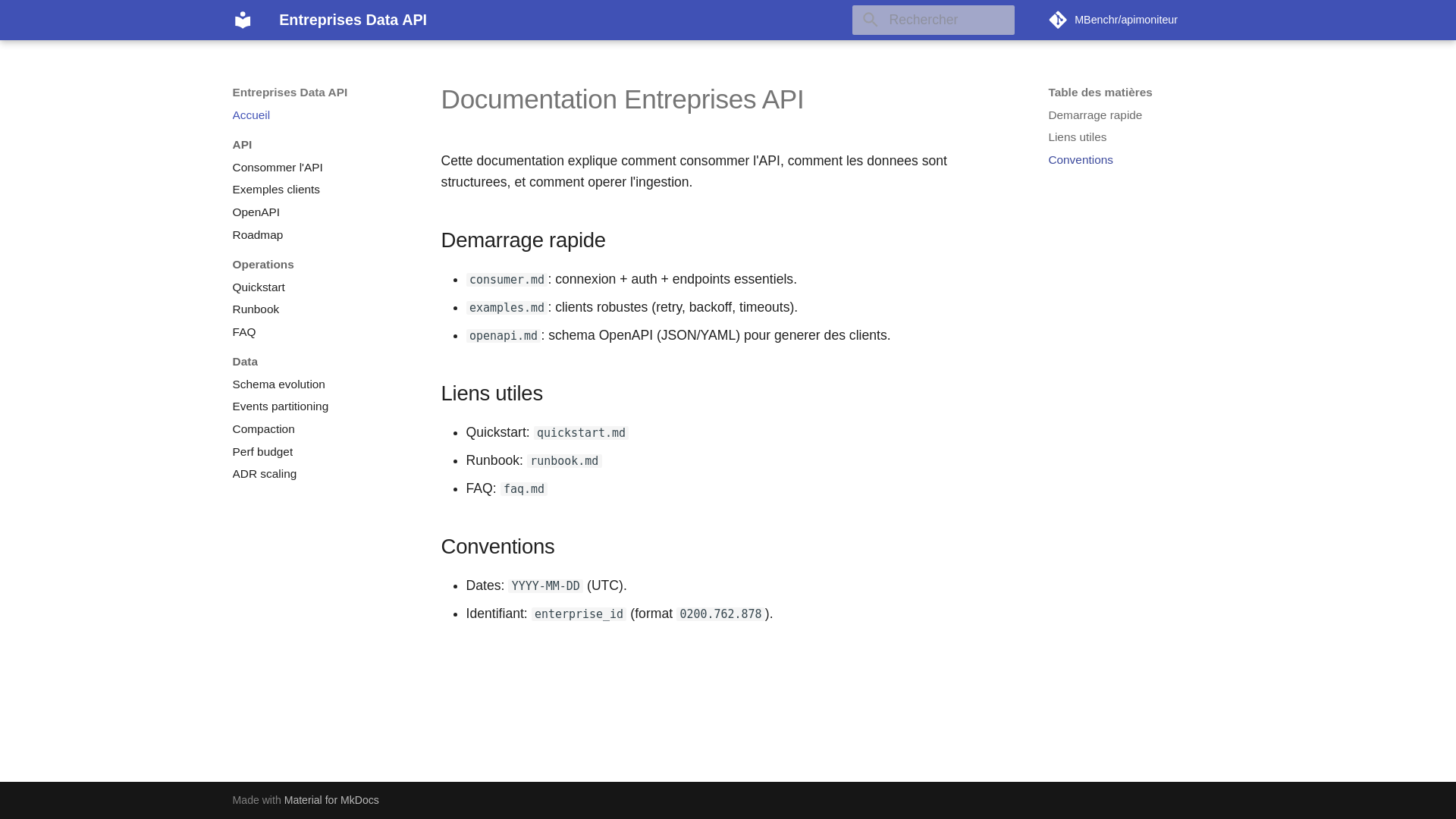
Task: Open the Schema evolution page
Action: pos(278,384)
